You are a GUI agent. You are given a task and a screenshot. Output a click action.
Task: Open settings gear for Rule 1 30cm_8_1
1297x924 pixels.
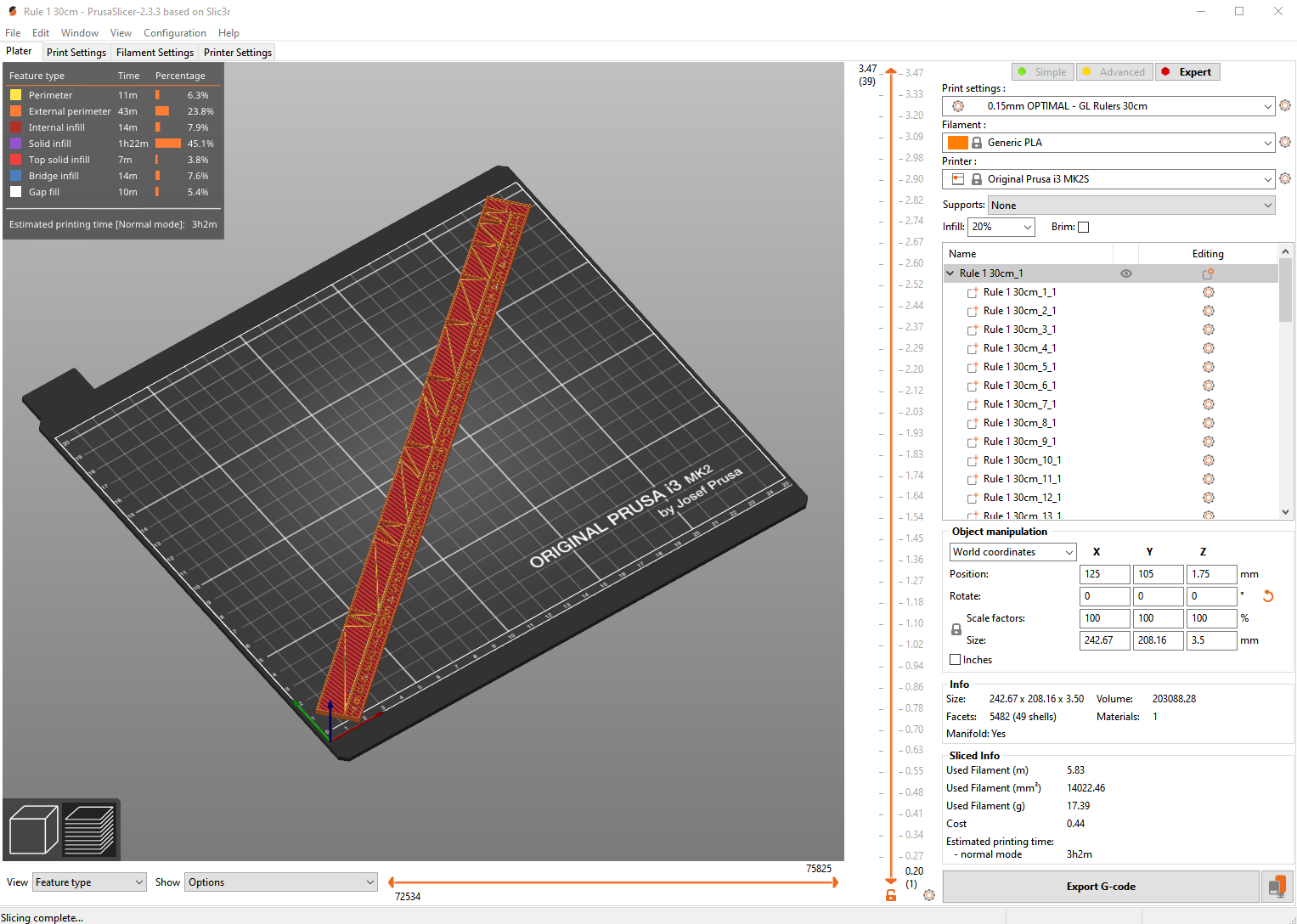(1208, 423)
